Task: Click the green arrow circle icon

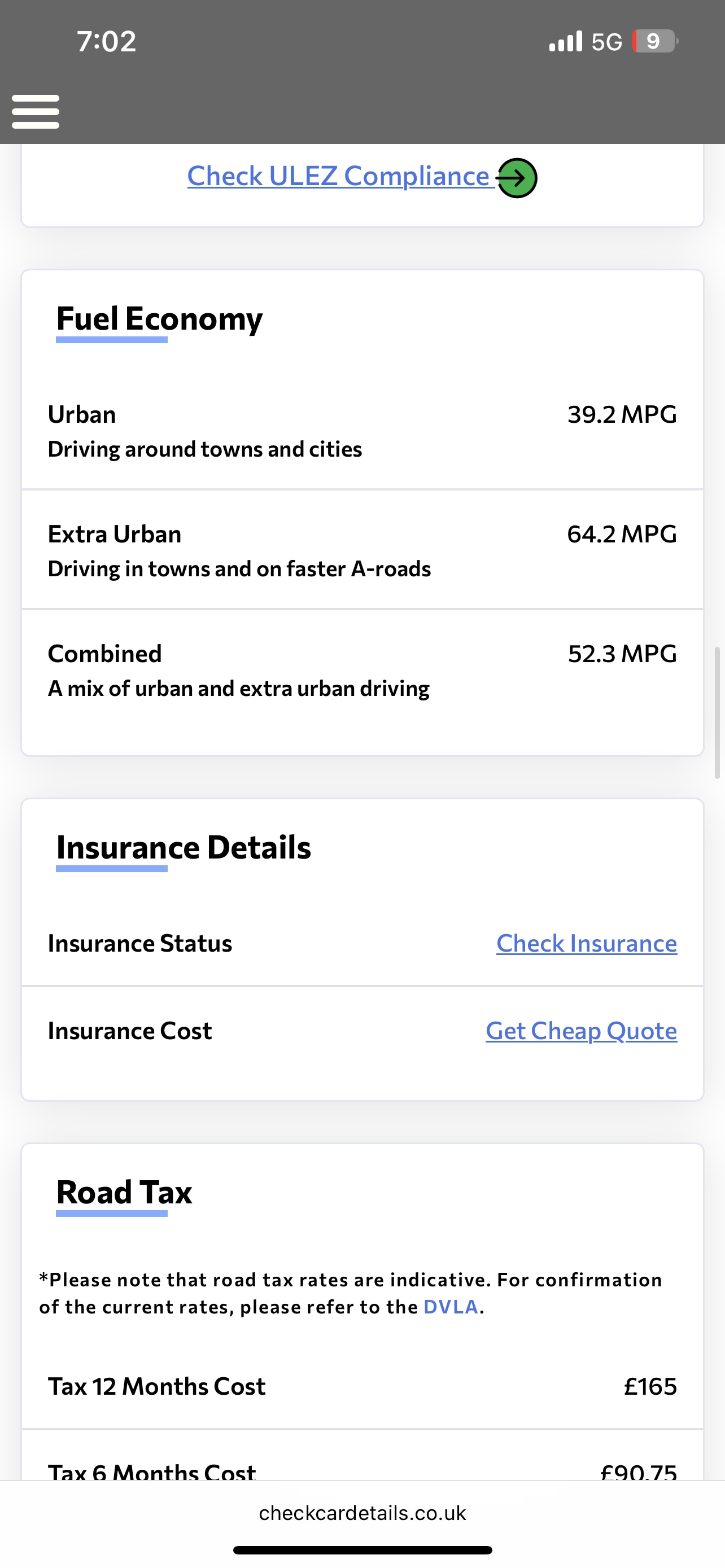Action: click(x=517, y=178)
